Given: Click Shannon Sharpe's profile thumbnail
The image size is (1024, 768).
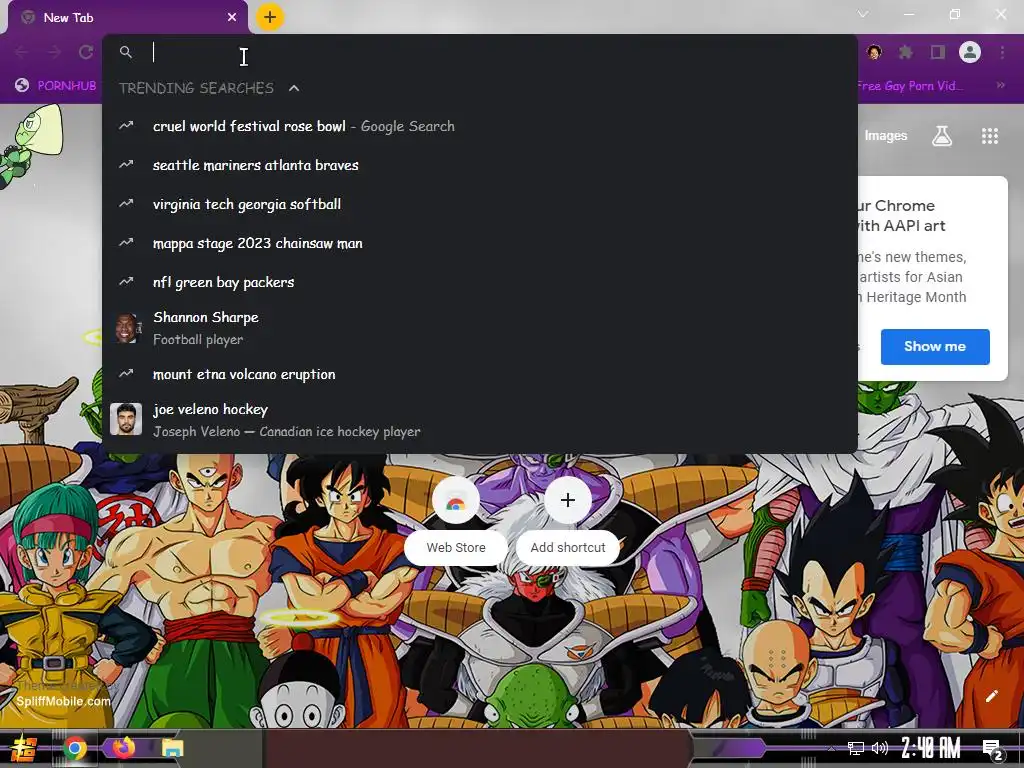Looking at the screenshot, I should click(126, 328).
